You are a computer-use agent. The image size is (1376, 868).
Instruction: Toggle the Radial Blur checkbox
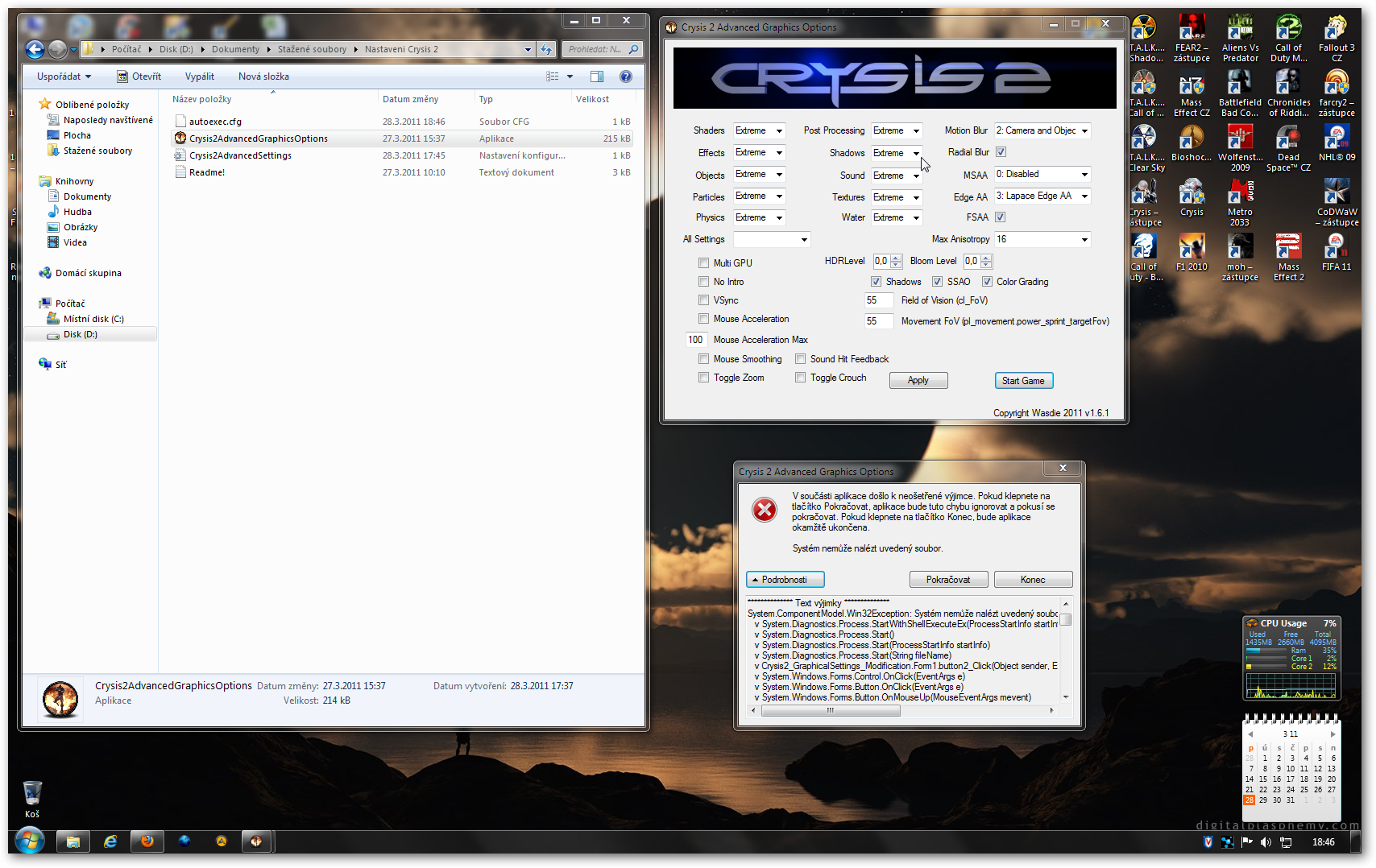click(1001, 152)
